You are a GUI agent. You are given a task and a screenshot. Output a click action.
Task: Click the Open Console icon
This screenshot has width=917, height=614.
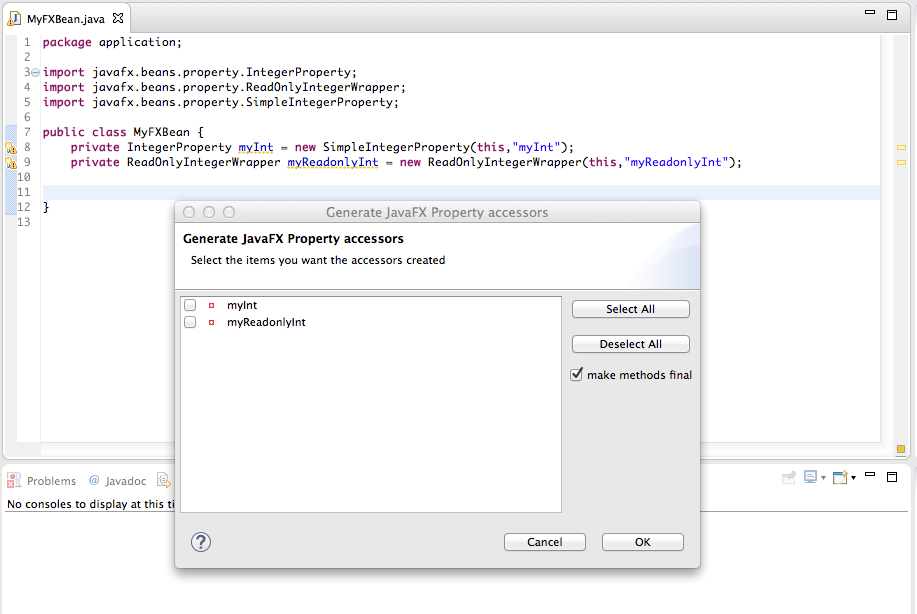coord(839,478)
